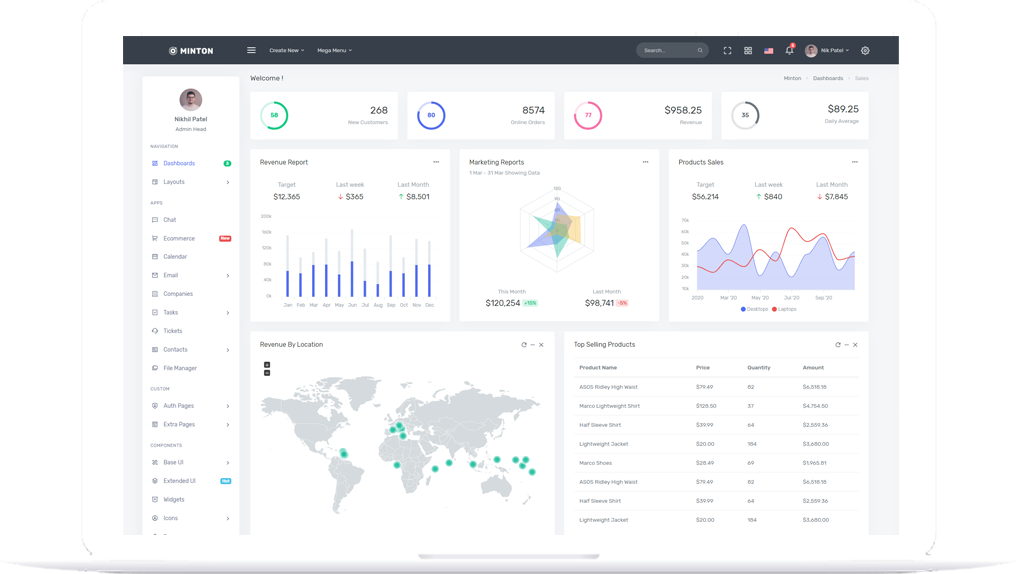Open the Create New dropdown

[x=286, y=50]
